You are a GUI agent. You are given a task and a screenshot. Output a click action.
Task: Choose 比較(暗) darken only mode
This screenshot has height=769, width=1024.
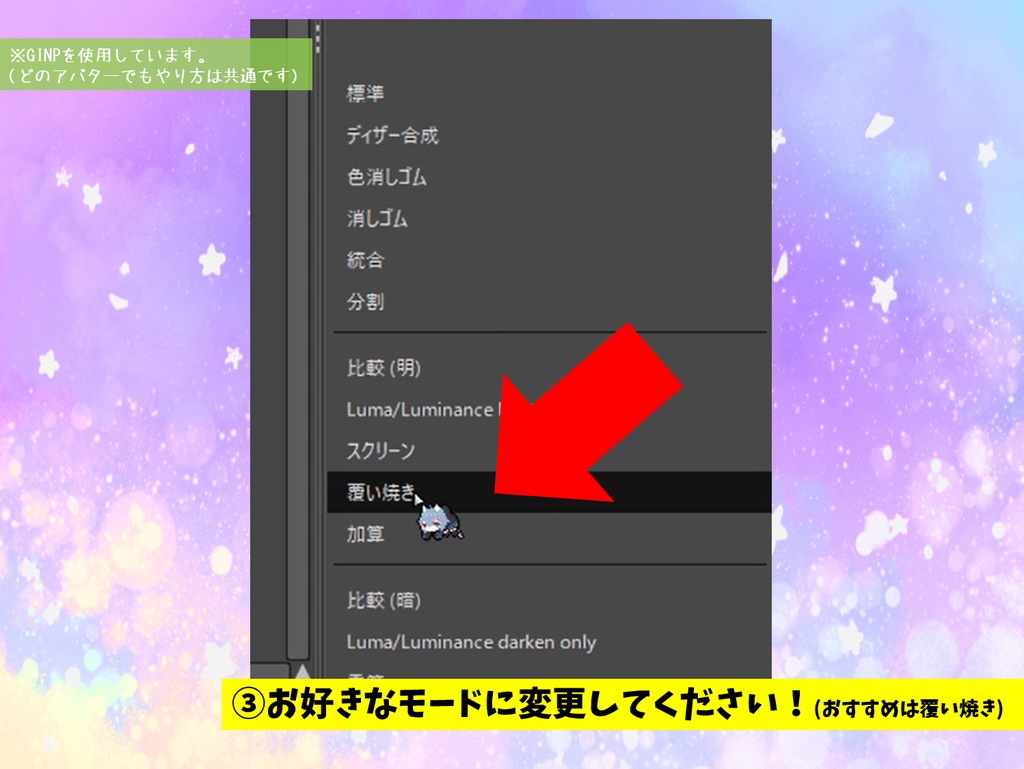coord(381,600)
